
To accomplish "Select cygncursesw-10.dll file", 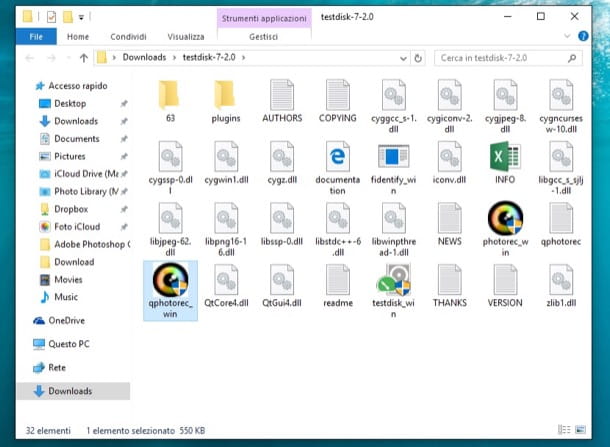I will click(x=561, y=106).
